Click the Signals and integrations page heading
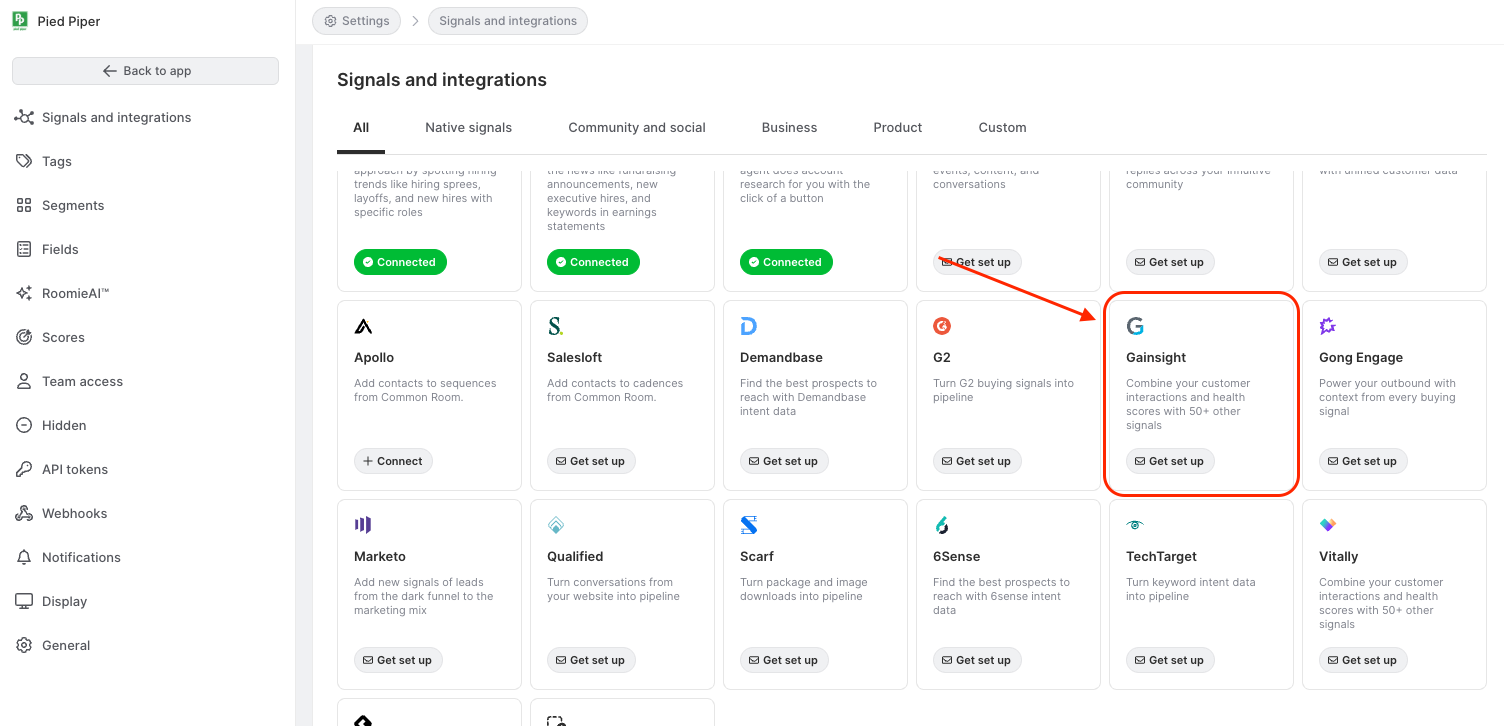This screenshot has width=1504, height=726. tap(442, 80)
